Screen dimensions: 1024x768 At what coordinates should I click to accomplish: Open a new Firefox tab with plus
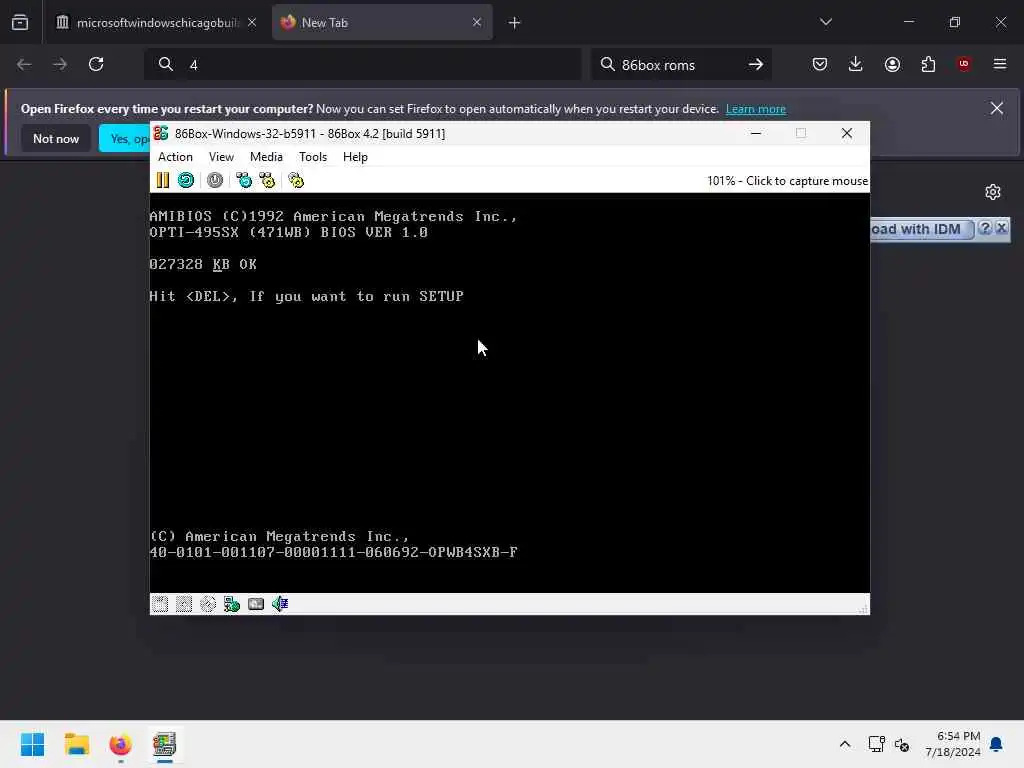(x=514, y=23)
